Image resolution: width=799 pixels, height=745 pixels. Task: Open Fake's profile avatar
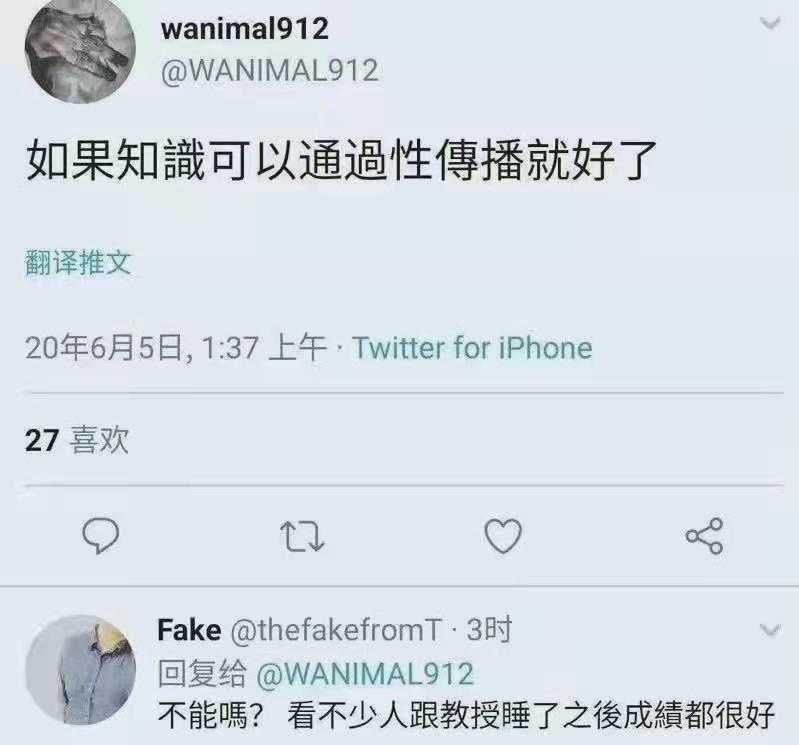click(x=81, y=670)
